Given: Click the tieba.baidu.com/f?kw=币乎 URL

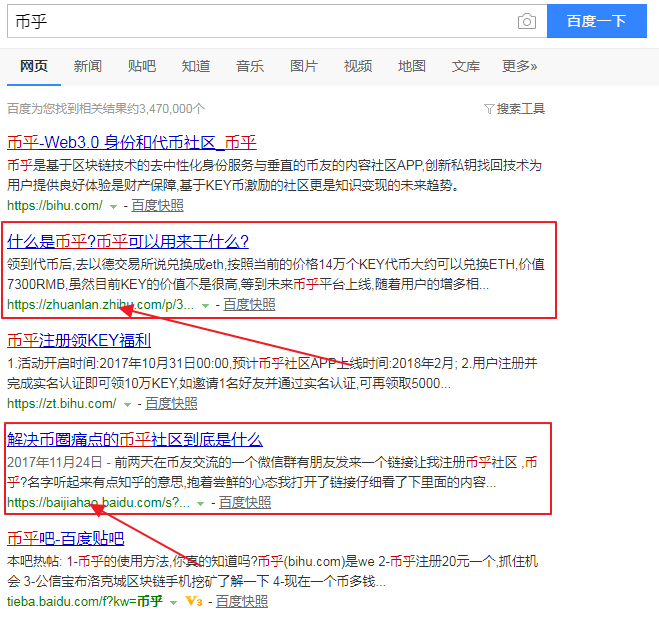Looking at the screenshot, I should coord(85,601).
